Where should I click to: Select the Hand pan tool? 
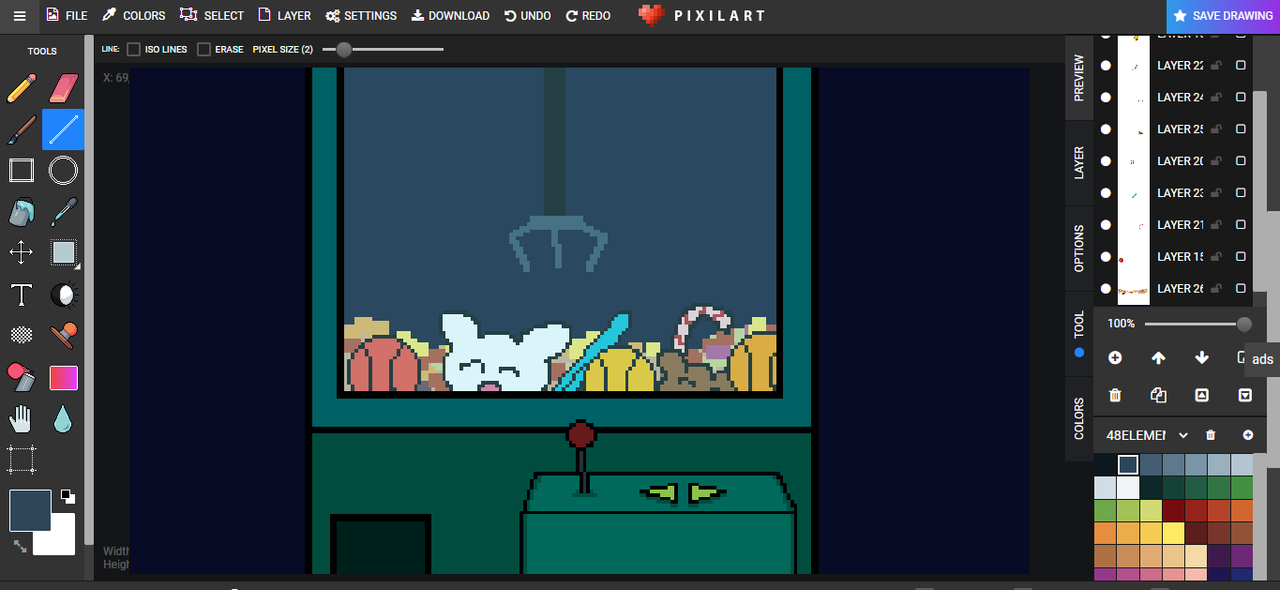[21, 419]
